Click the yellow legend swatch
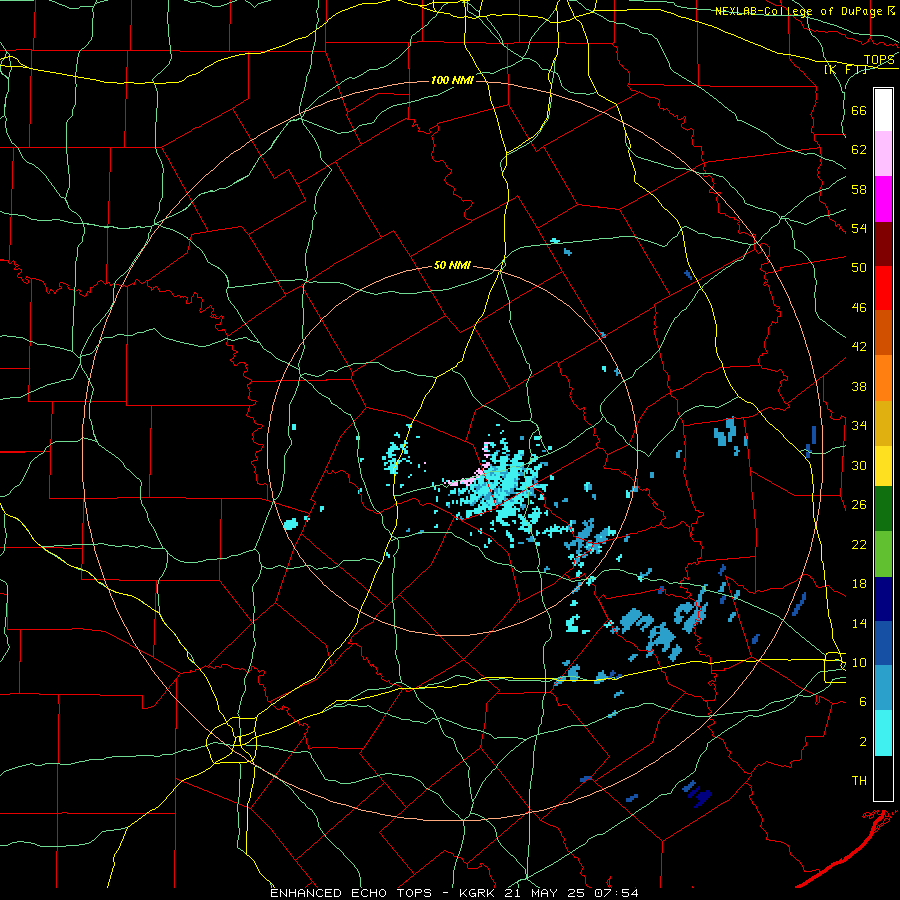Image resolution: width=900 pixels, height=900 pixels. coord(883,466)
